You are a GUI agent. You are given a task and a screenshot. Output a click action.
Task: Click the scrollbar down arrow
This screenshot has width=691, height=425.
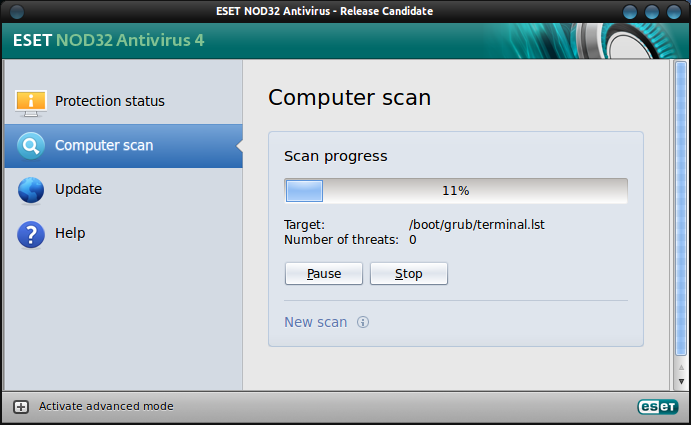click(681, 381)
